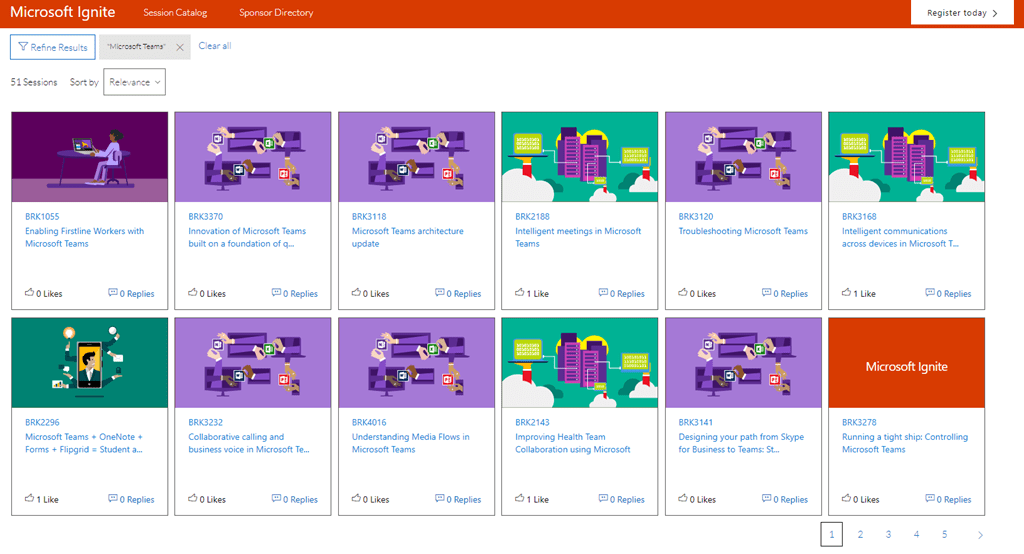This screenshot has width=1024, height=554.
Task: Like the BRK2188 Intelligent meetings session
Action: pyautogui.click(x=532, y=293)
